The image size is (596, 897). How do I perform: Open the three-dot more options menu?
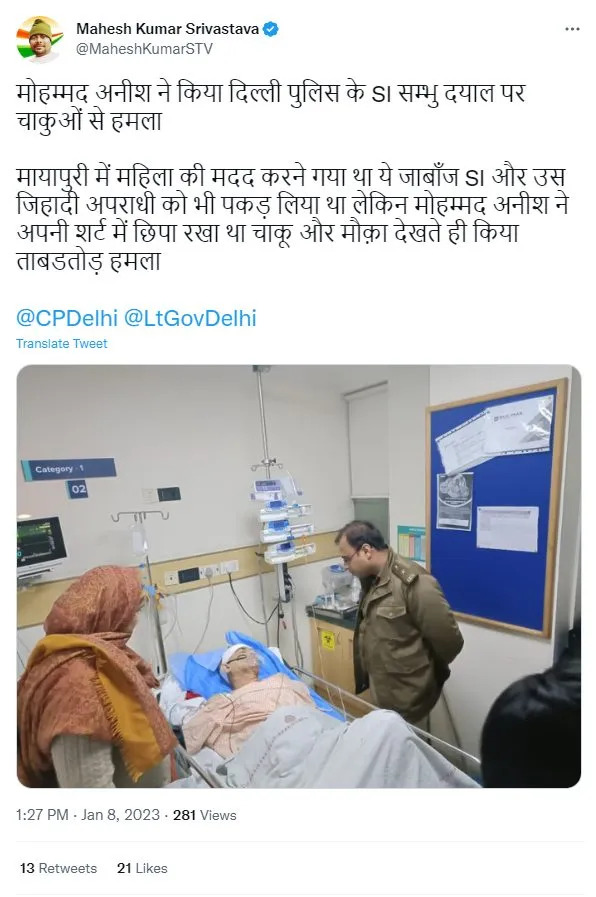[x=571, y=29]
